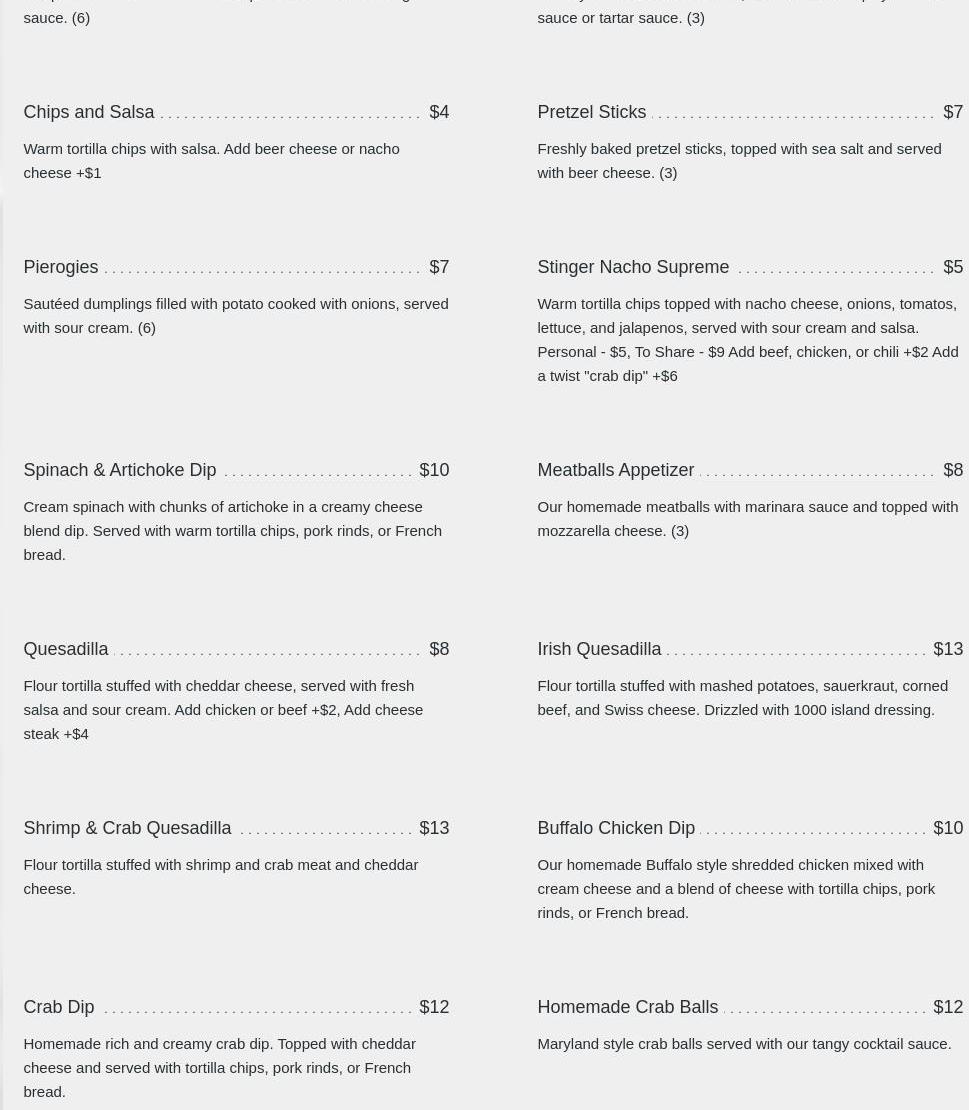The width and height of the screenshot is (969, 1110).
Task: Click the Shrimp & Crab Quesadilla description
Action: (220, 876)
